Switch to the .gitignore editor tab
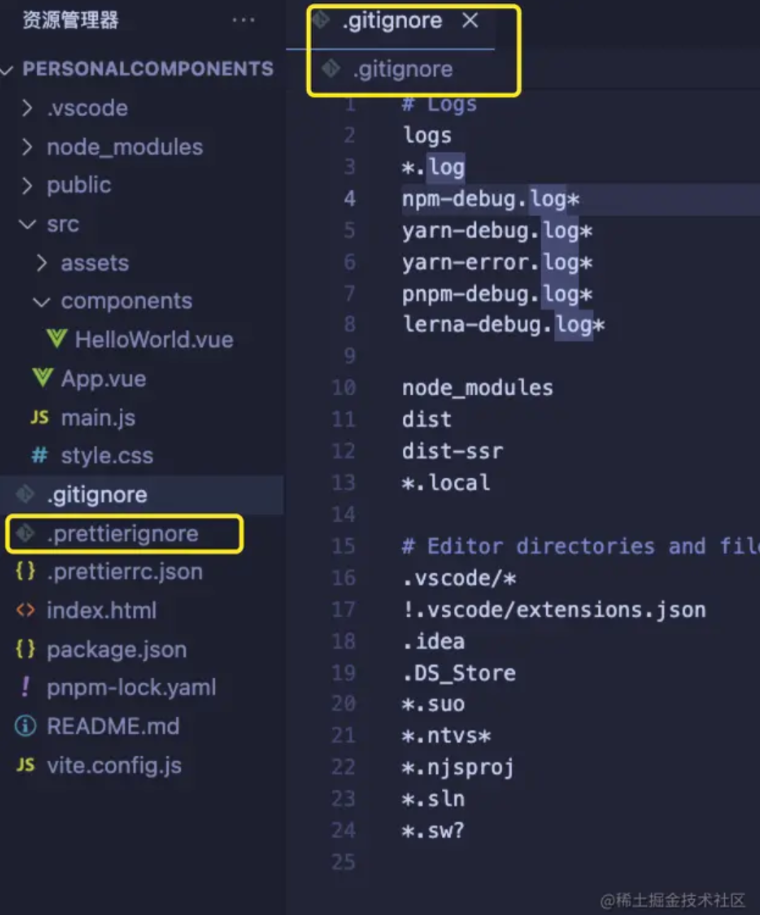The width and height of the screenshot is (760, 915). 391,21
